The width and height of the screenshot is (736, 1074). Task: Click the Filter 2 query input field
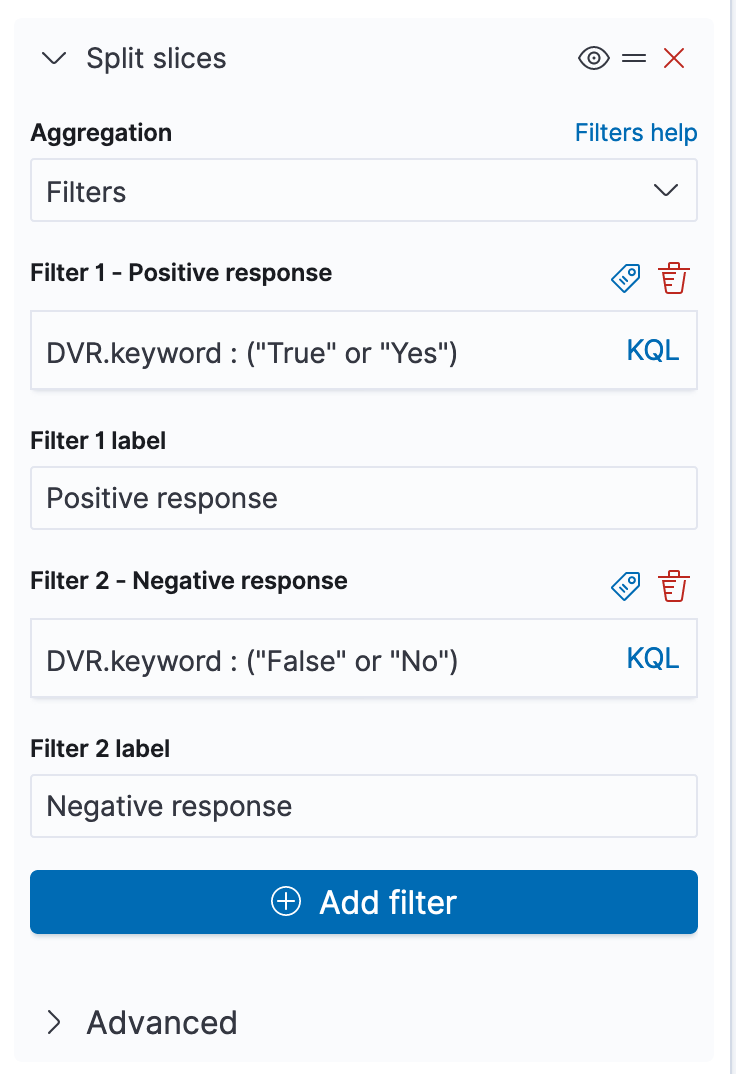[320, 660]
